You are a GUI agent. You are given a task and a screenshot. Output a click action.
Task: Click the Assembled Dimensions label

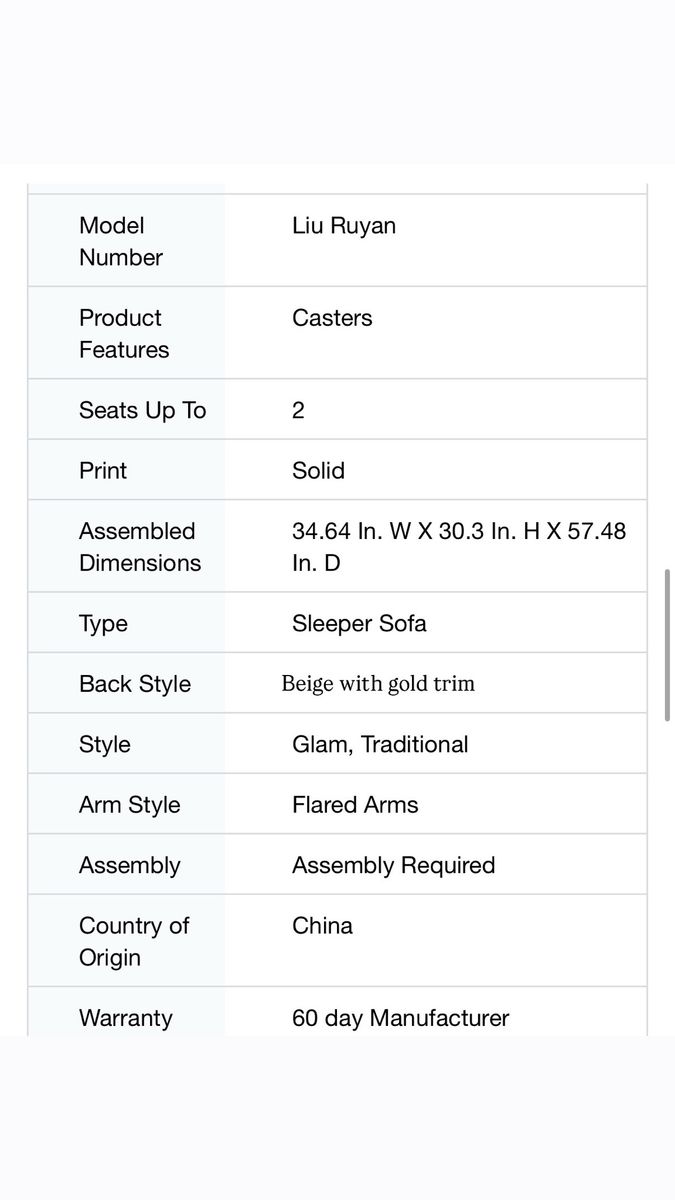click(140, 547)
